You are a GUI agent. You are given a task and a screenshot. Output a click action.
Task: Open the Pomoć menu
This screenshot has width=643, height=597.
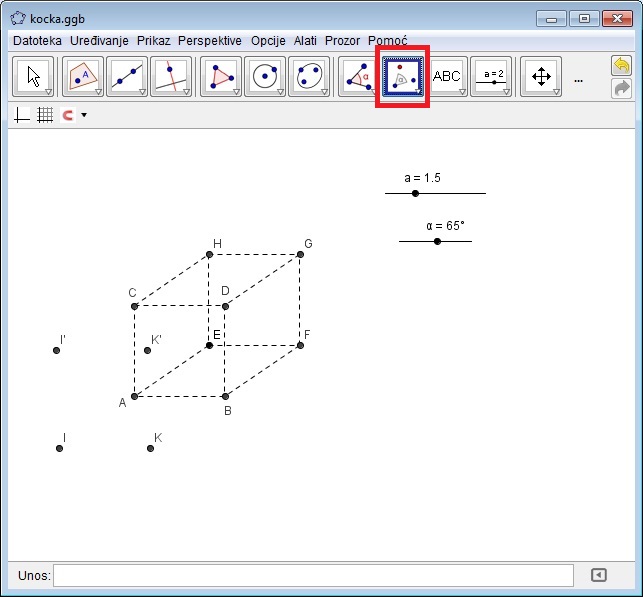point(388,41)
